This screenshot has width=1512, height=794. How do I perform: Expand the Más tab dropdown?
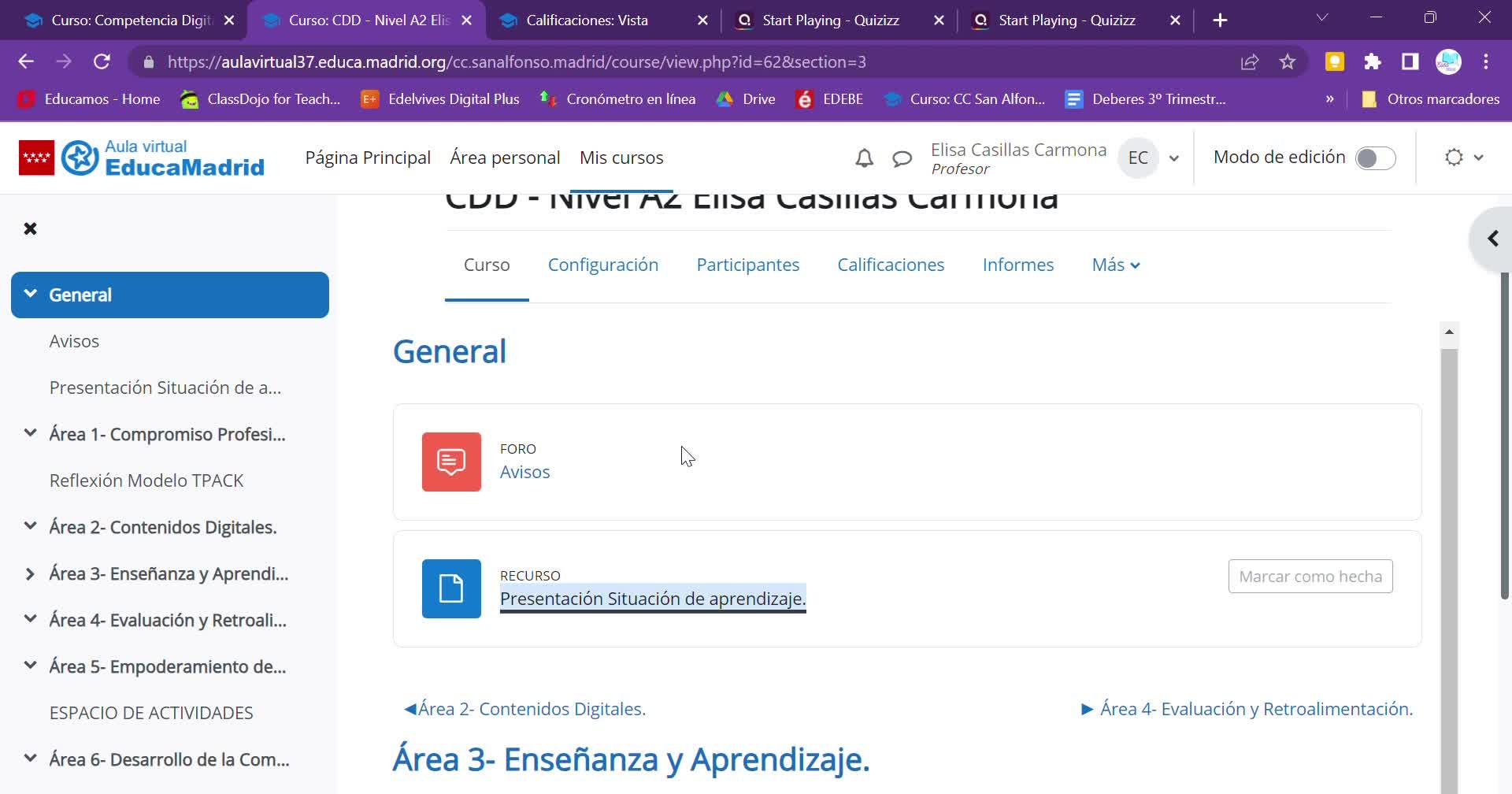click(x=1116, y=265)
